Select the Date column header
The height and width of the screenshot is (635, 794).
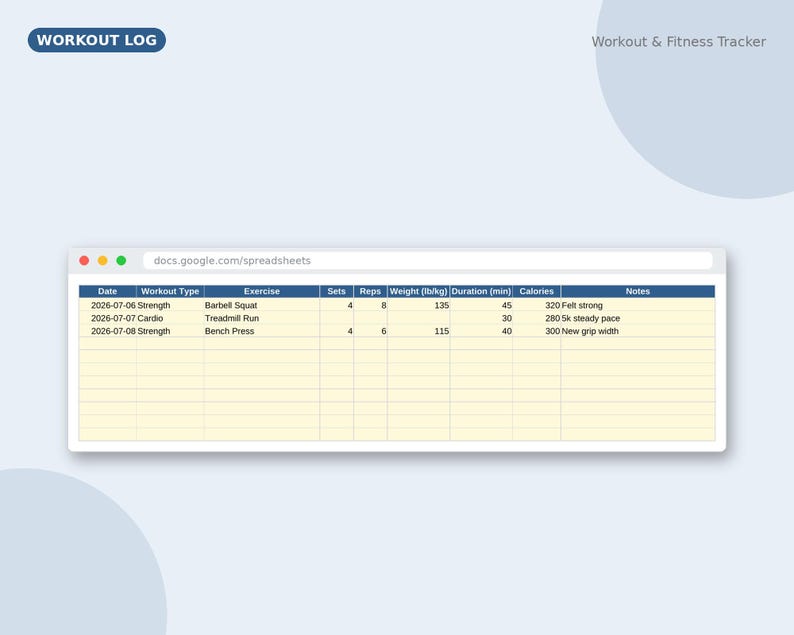click(x=107, y=291)
